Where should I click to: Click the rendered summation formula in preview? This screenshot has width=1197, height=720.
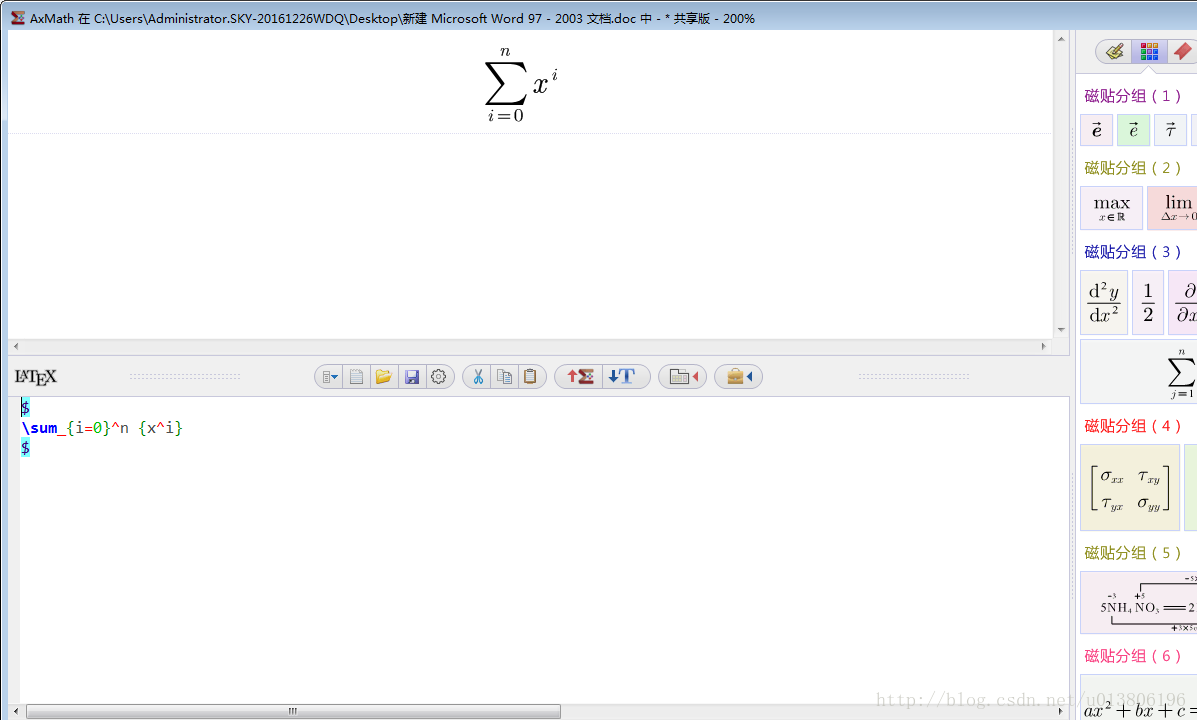tap(521, 84)
